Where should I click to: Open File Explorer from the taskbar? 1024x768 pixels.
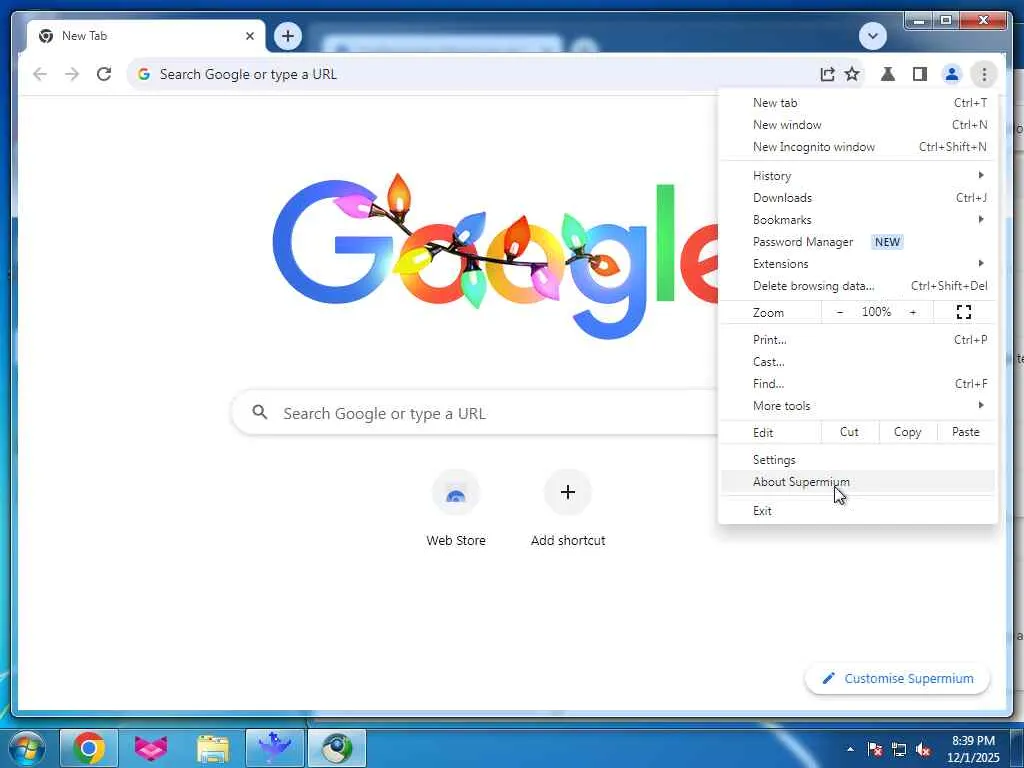pos(213,748)
